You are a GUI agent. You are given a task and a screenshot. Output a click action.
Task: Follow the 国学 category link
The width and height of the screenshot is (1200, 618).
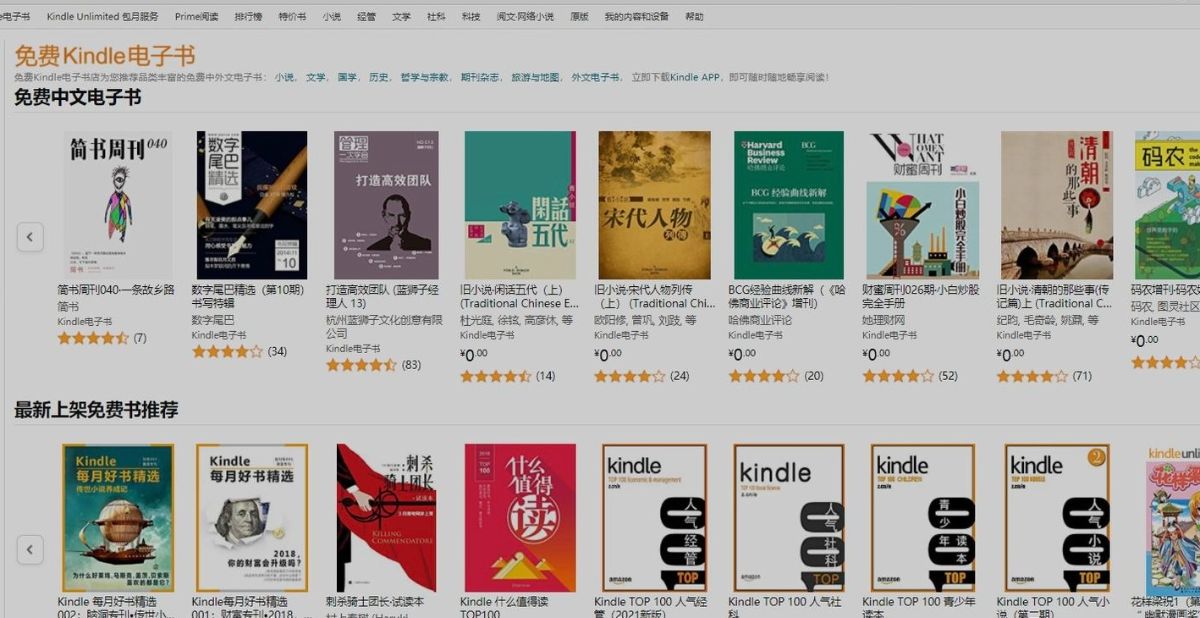(x=346, y=77)
